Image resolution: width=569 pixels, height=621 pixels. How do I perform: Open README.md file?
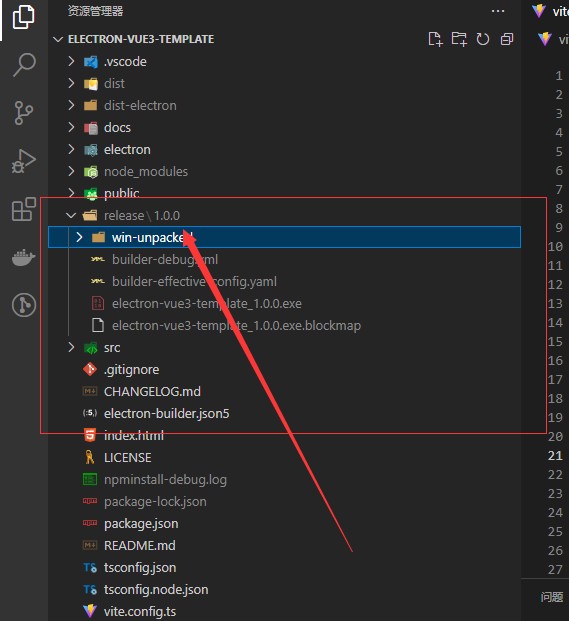click(139, 545)
